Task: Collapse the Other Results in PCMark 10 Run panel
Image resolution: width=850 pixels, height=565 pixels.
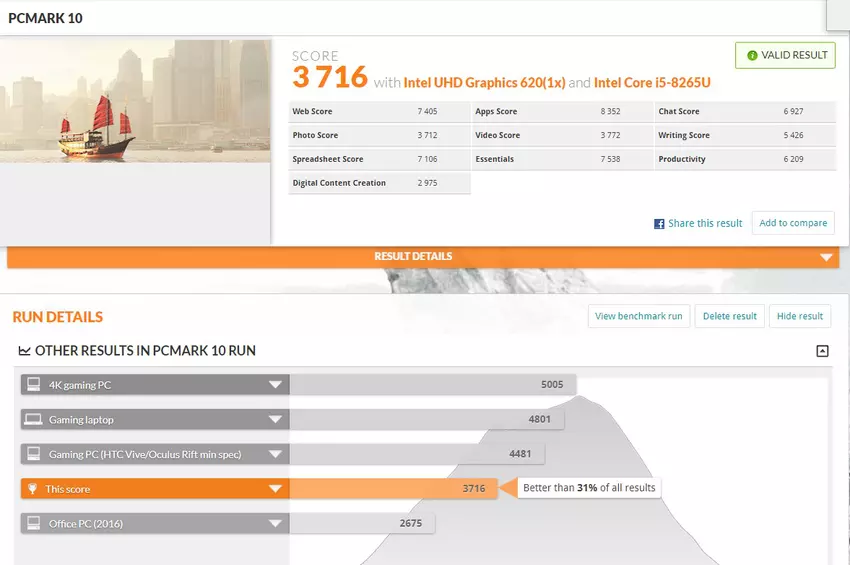Action: tap(822, 351)
